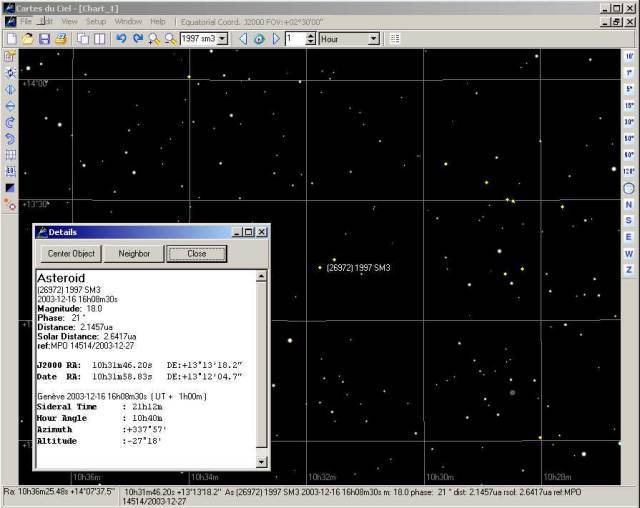Toggle night vision black-blue square icon

coord(10,188)
